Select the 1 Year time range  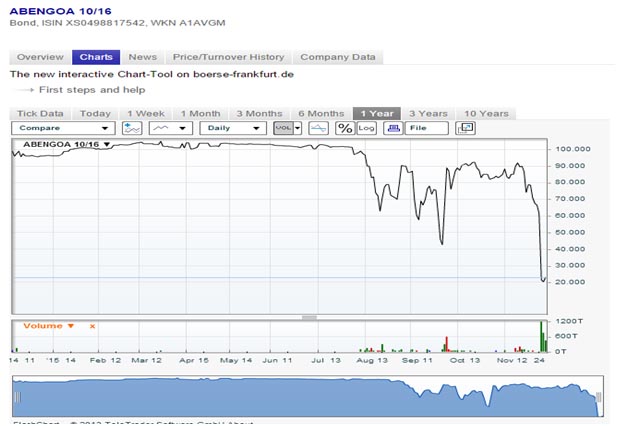tap(377, 114)
